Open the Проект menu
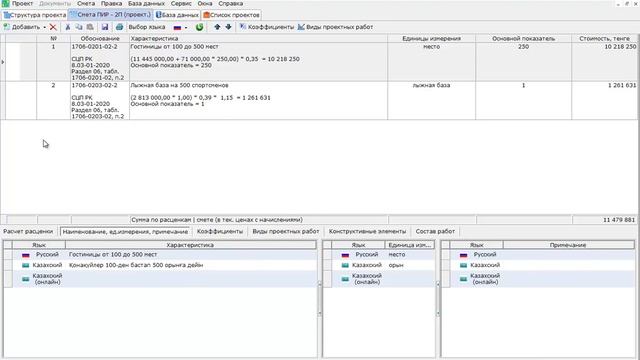This screenshot has width=640, height=360. (x=22, y=4)
